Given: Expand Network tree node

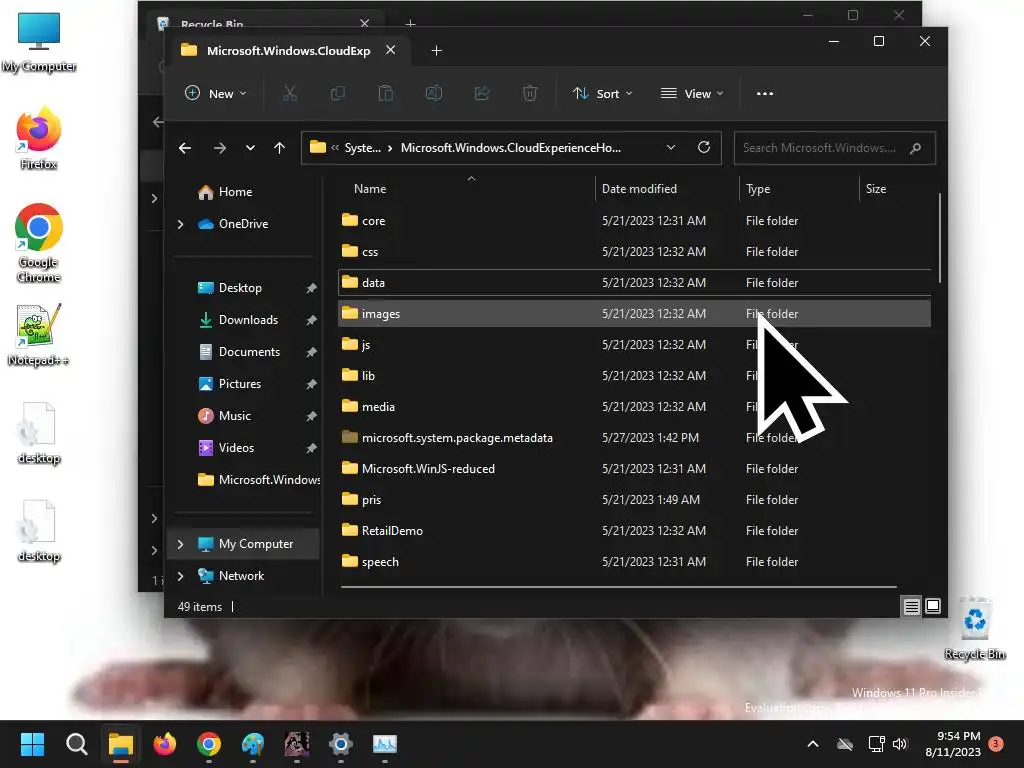Looking at the screenshot, I should [180, 576].
